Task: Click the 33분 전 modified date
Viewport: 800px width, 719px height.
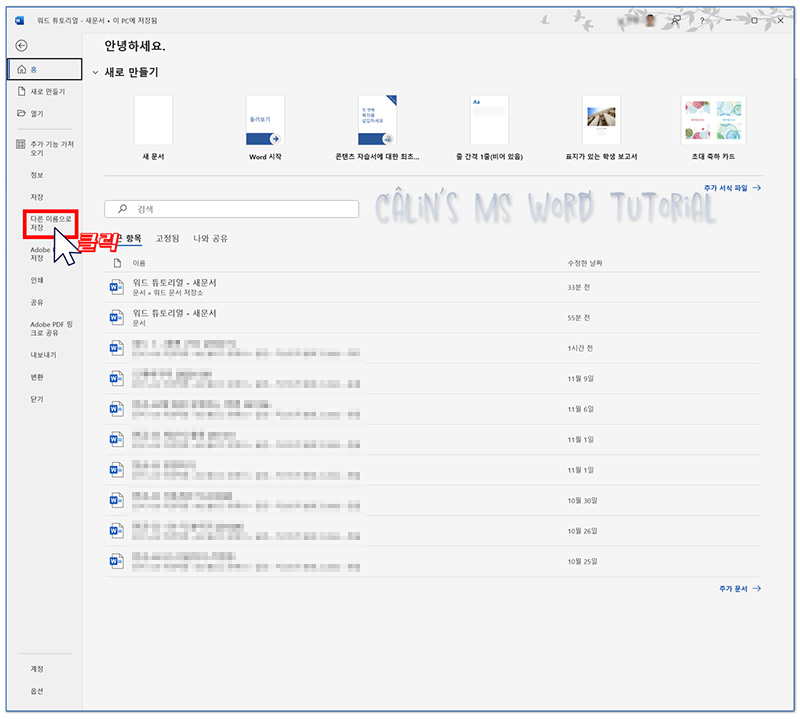Action: pos(579,287)
